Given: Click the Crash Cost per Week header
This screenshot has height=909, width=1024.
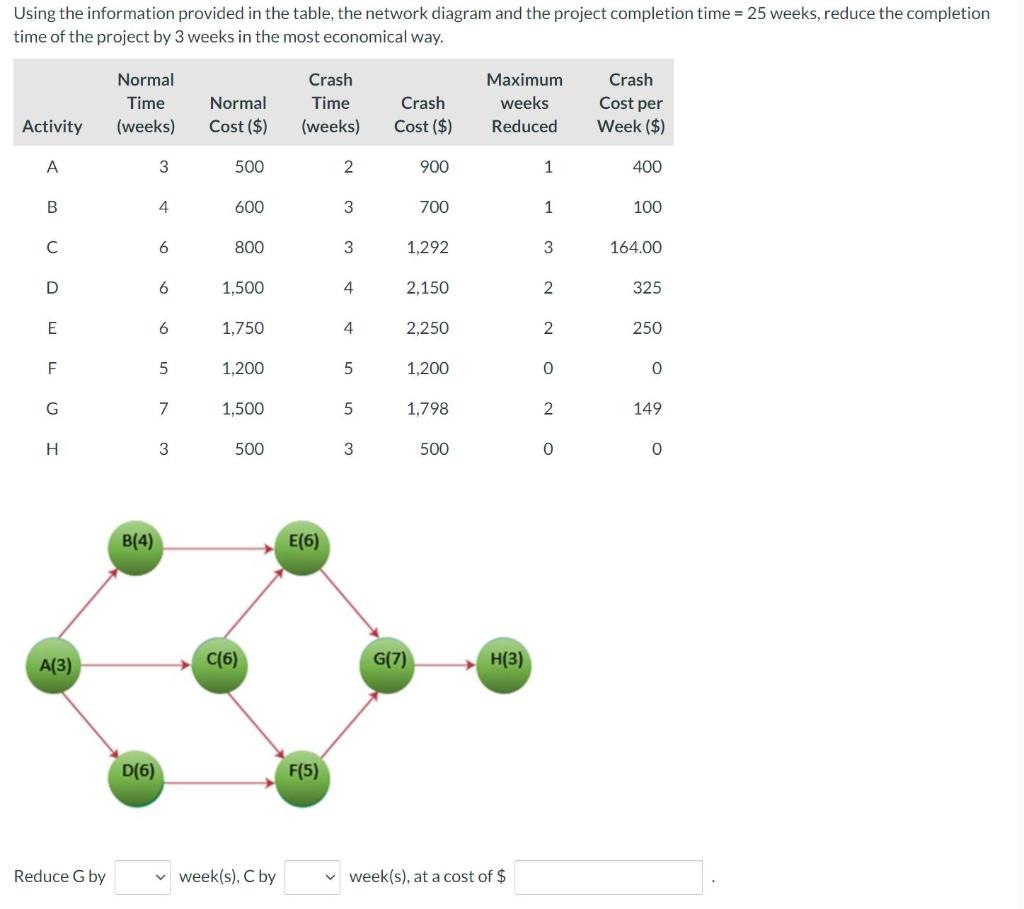Looking at the screenshot, I should pos(630,102).
